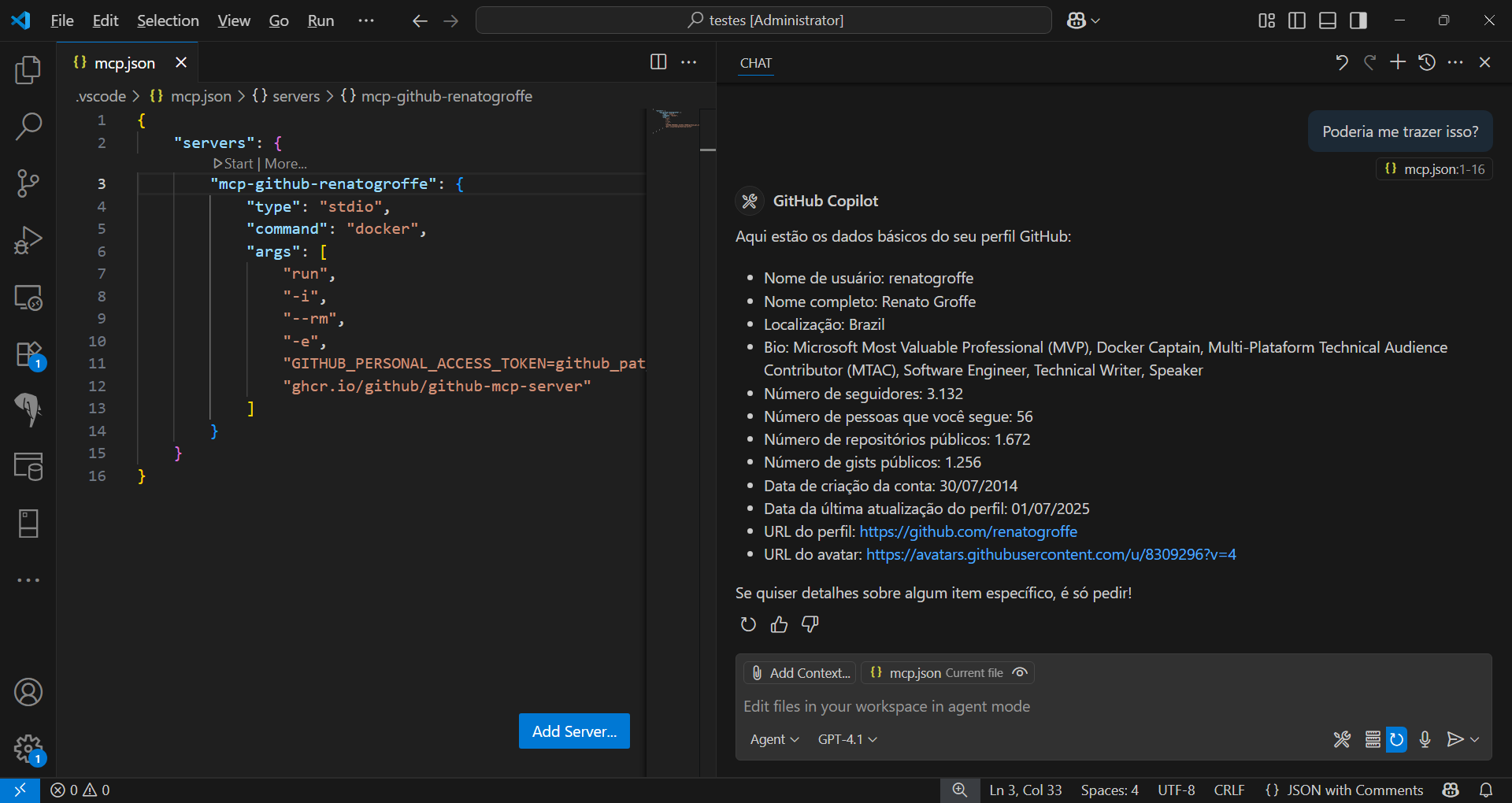The image size is (1512, 803).
Task: Click More... code lens above server
Action: [x=286, y=164]
